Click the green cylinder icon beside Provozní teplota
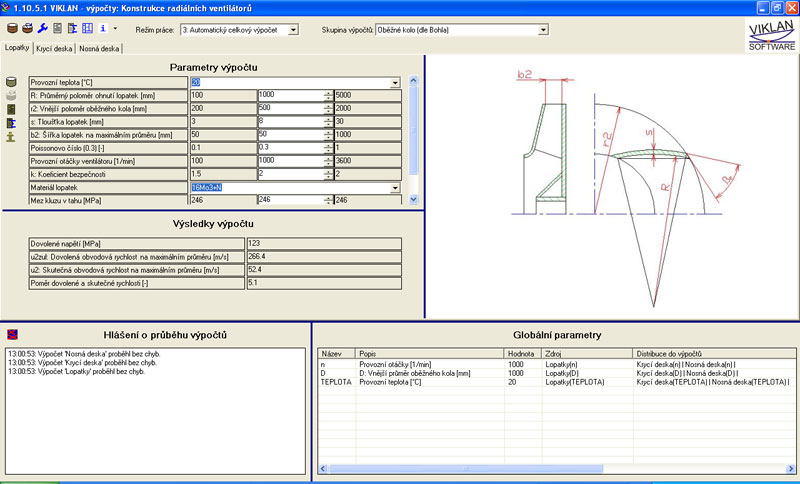Viewport: 800px width, 484px height. (11, 82)
